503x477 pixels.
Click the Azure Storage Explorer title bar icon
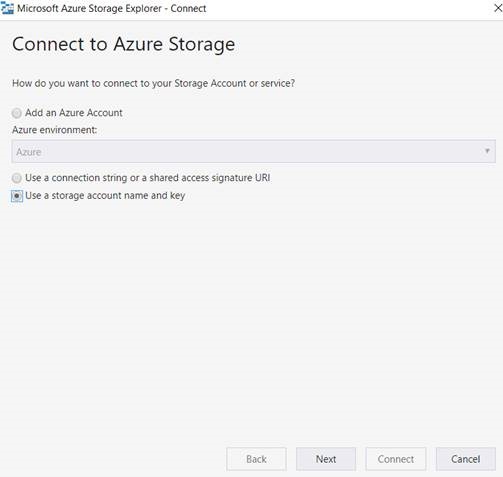7,8
